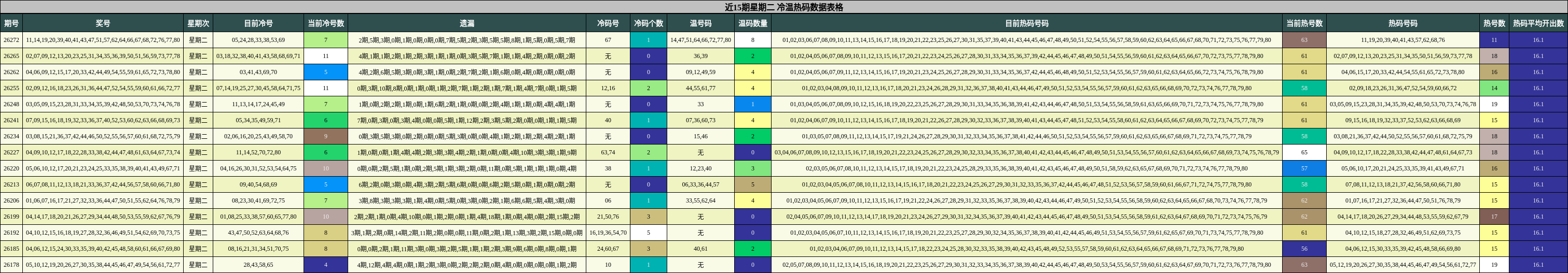Select the 热码号码 column header
The height and width of the screenshot is (273, 1568).
coord(1403,23)
